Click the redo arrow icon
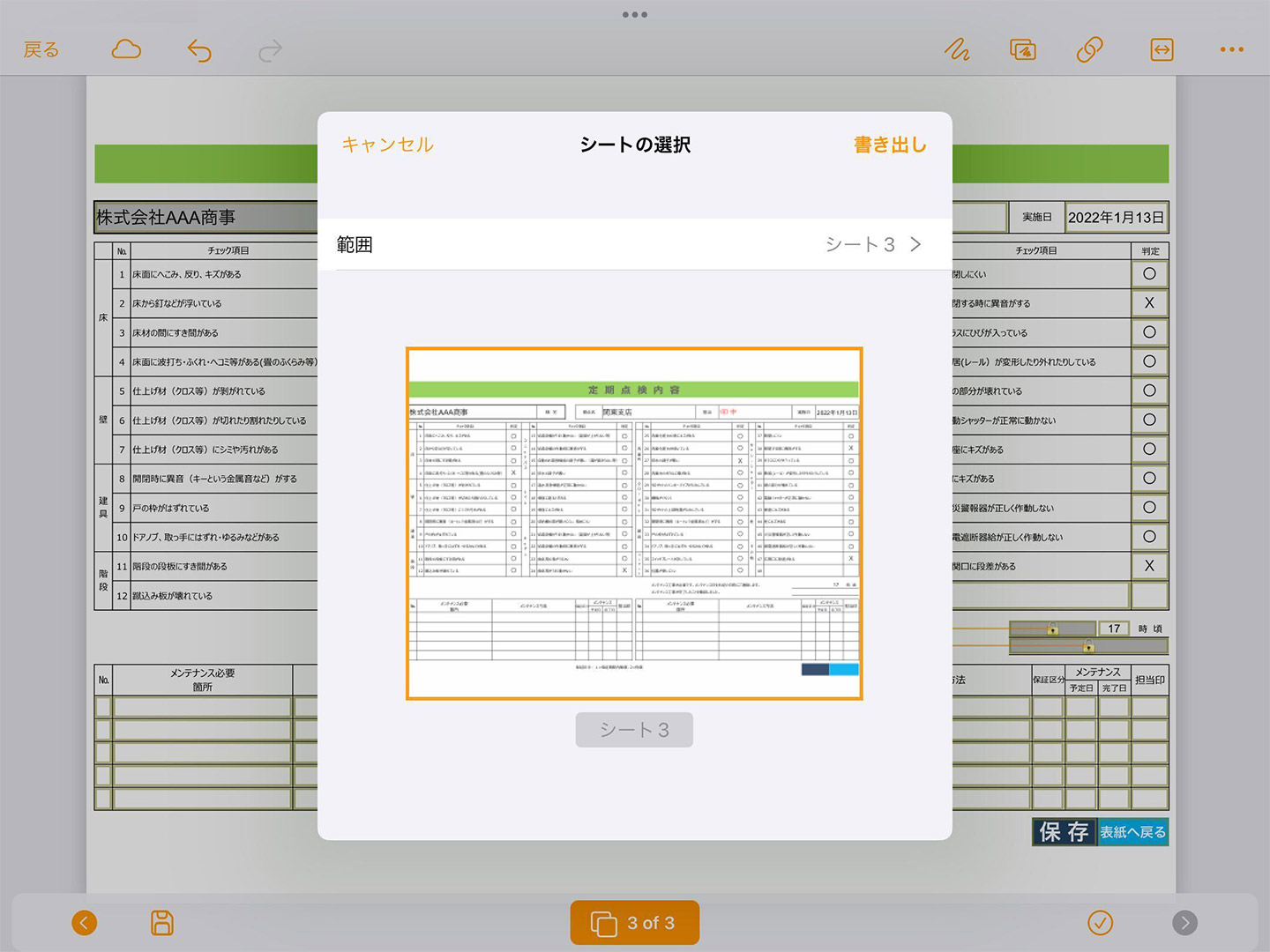The height and width of the screenshot is (952, 1270). point(271,50)
